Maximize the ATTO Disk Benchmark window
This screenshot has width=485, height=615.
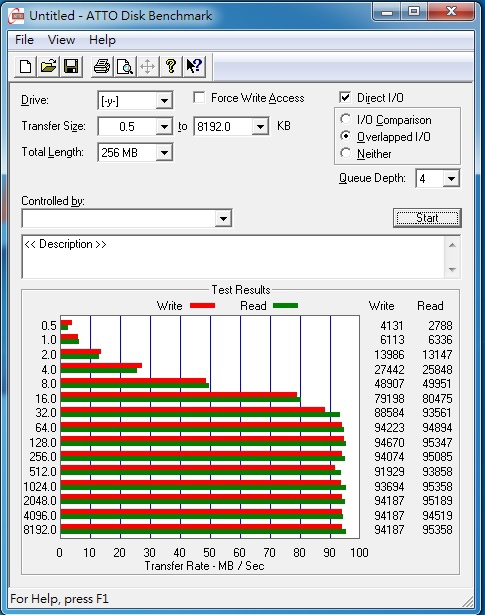414,11
